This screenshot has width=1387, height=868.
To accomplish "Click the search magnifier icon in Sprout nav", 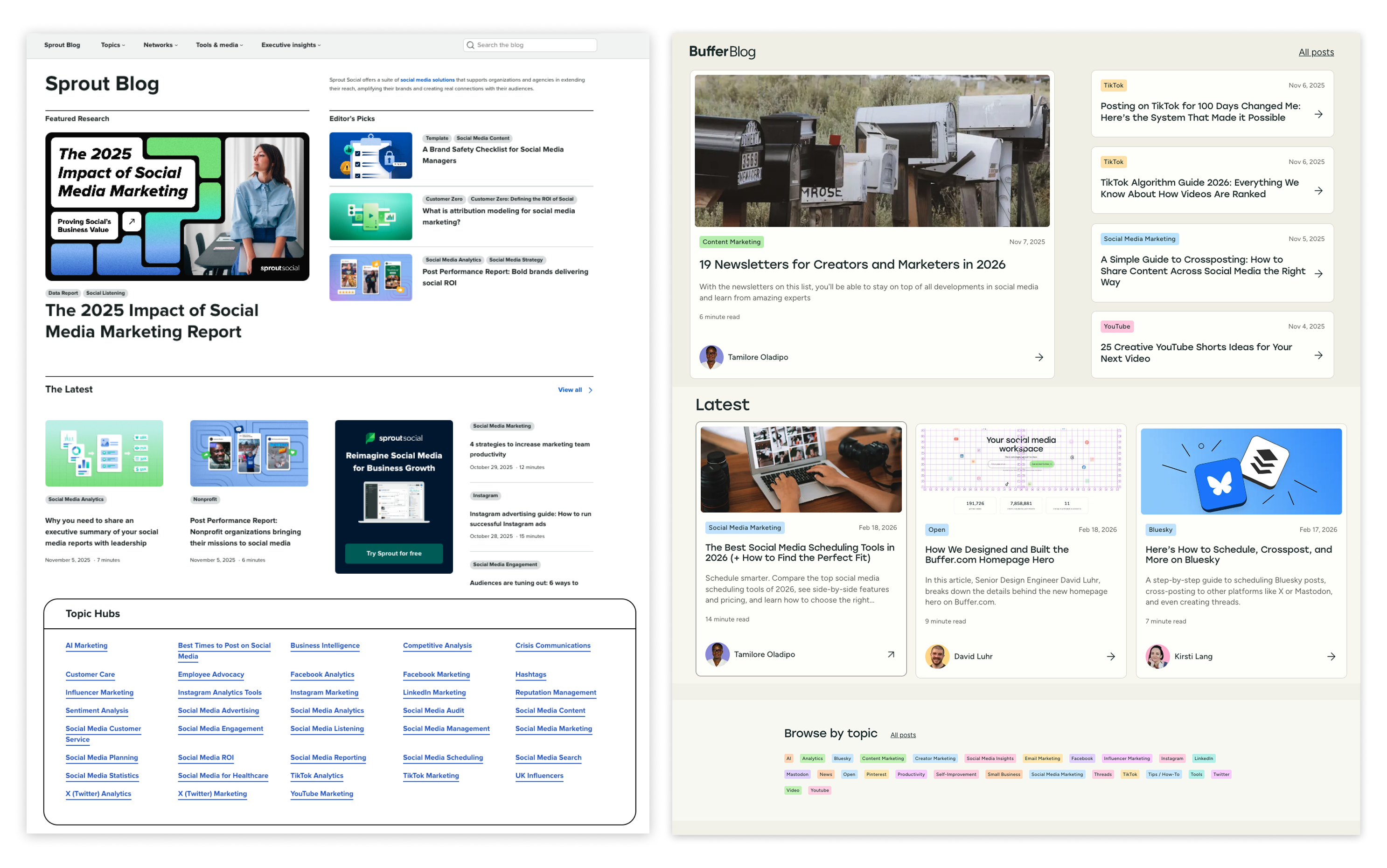I will click(470, 45).
